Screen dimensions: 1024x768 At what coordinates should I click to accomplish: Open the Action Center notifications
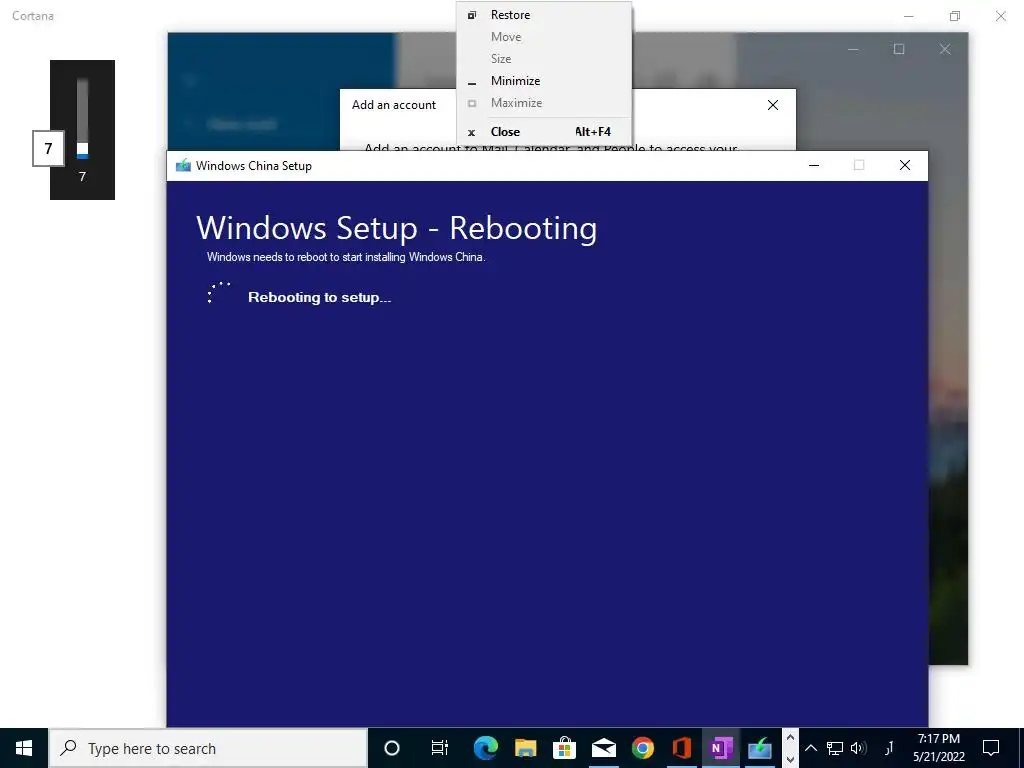point(991,748)
